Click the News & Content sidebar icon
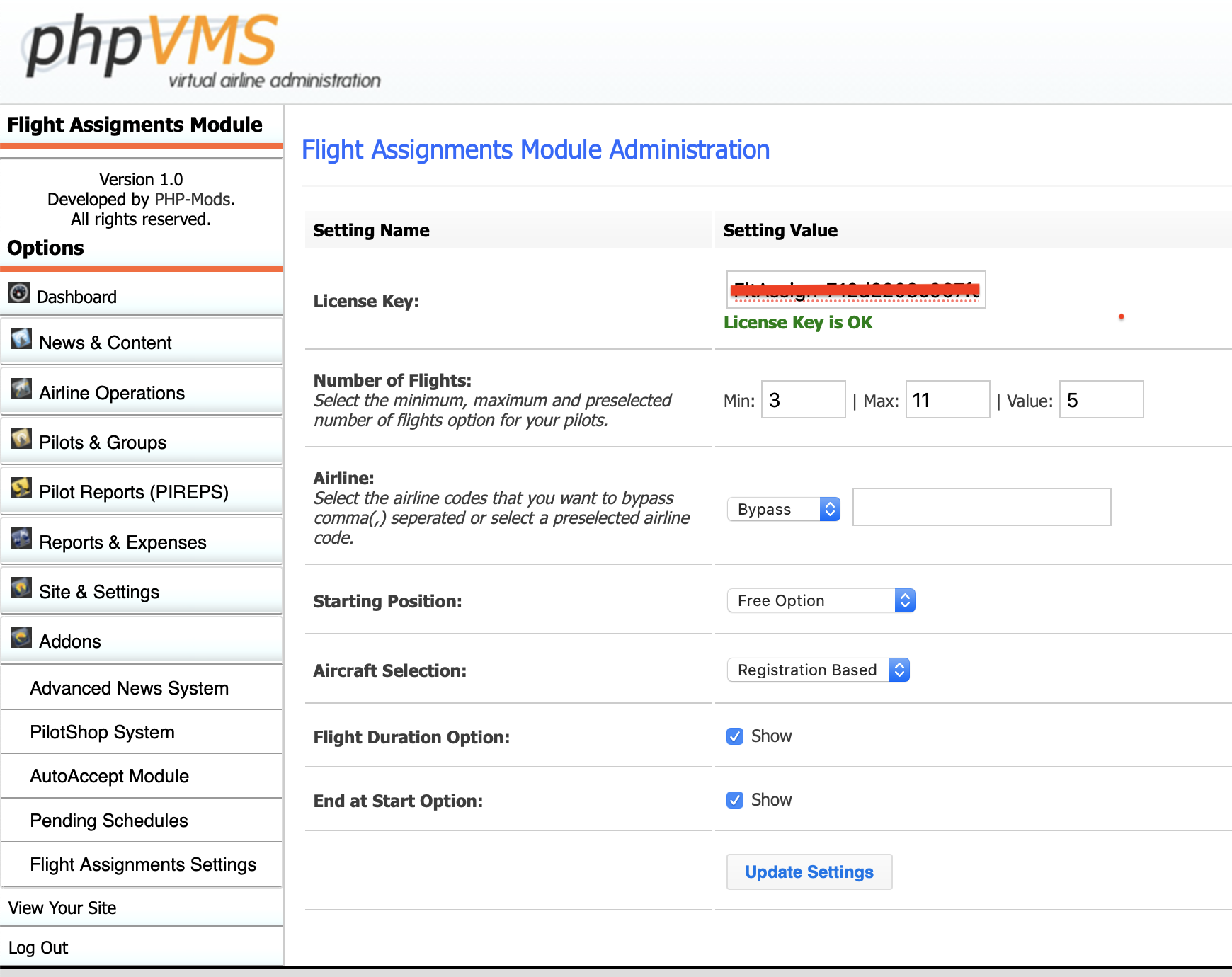 click(21, 339)
